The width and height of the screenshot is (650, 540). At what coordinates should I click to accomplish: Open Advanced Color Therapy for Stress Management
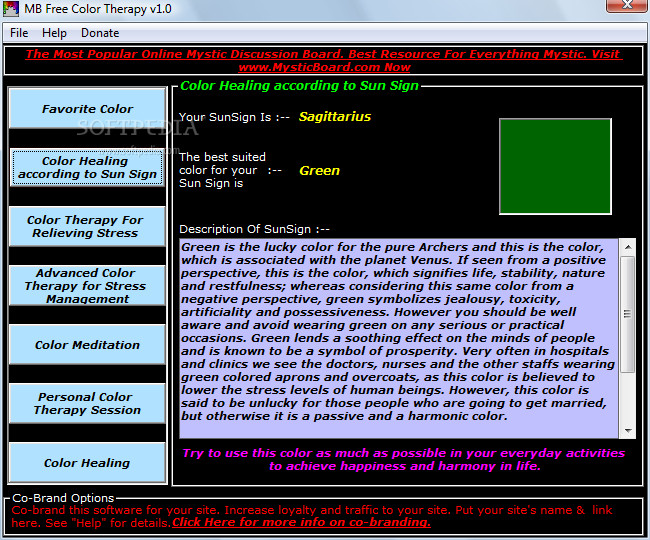click(x=87, y=286)
